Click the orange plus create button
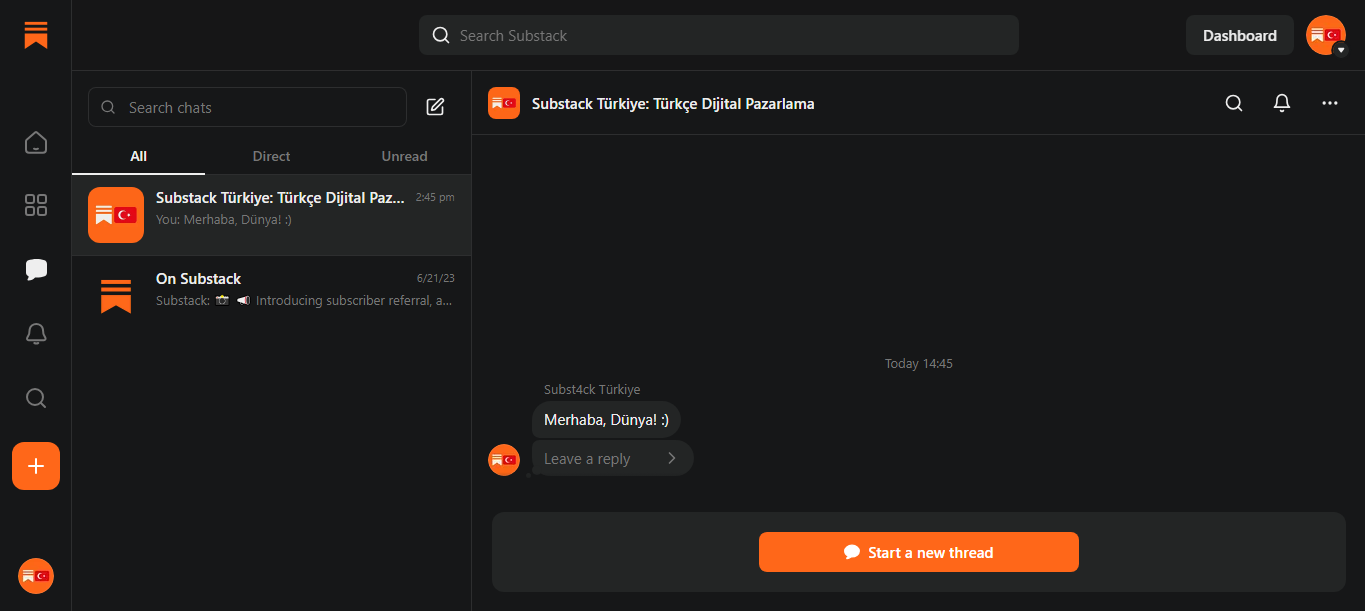The image size is (1365, 611). click(x=36, y=466)
